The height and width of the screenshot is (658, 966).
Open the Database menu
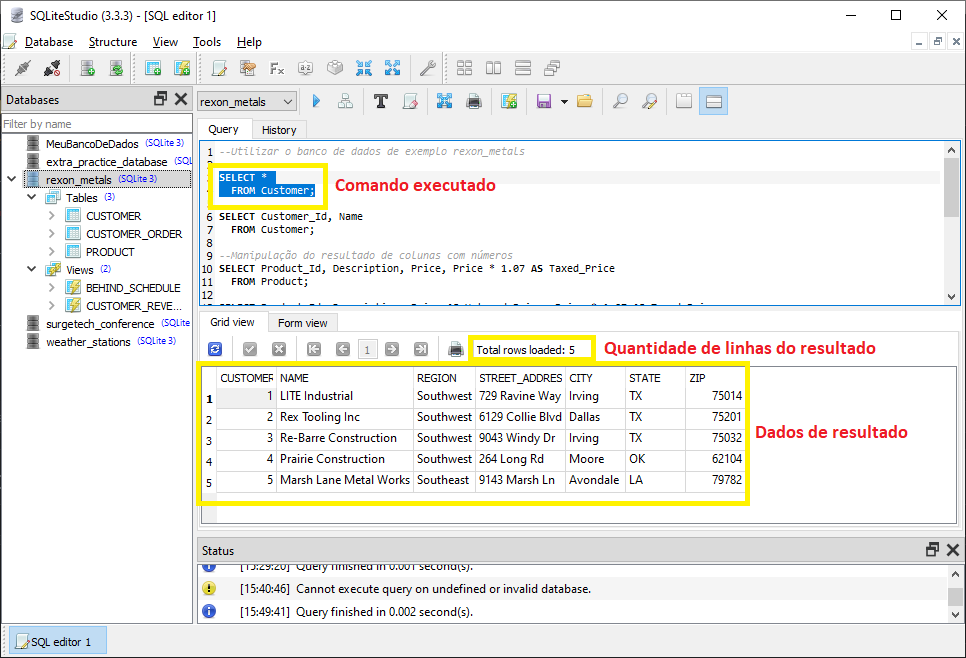pyautogui.click(x=49, y=42)
